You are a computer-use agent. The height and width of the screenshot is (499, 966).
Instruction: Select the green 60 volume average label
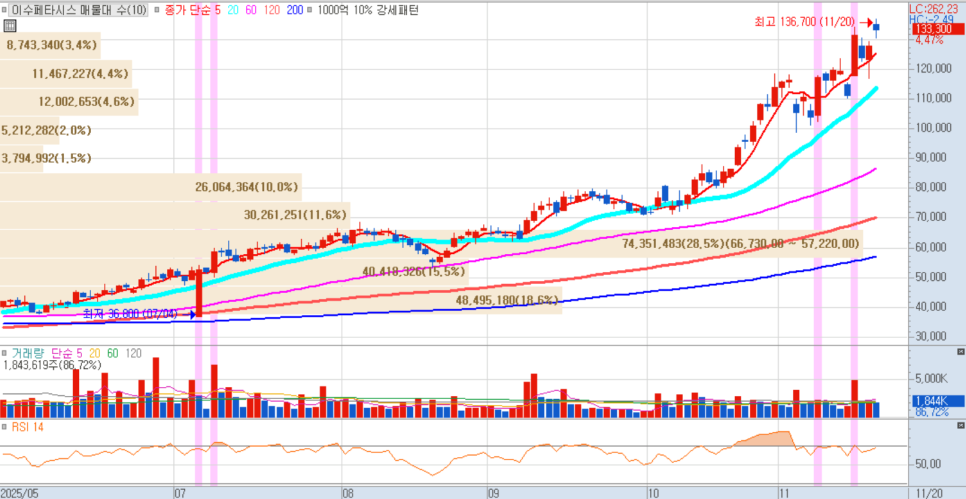point(113,354)
